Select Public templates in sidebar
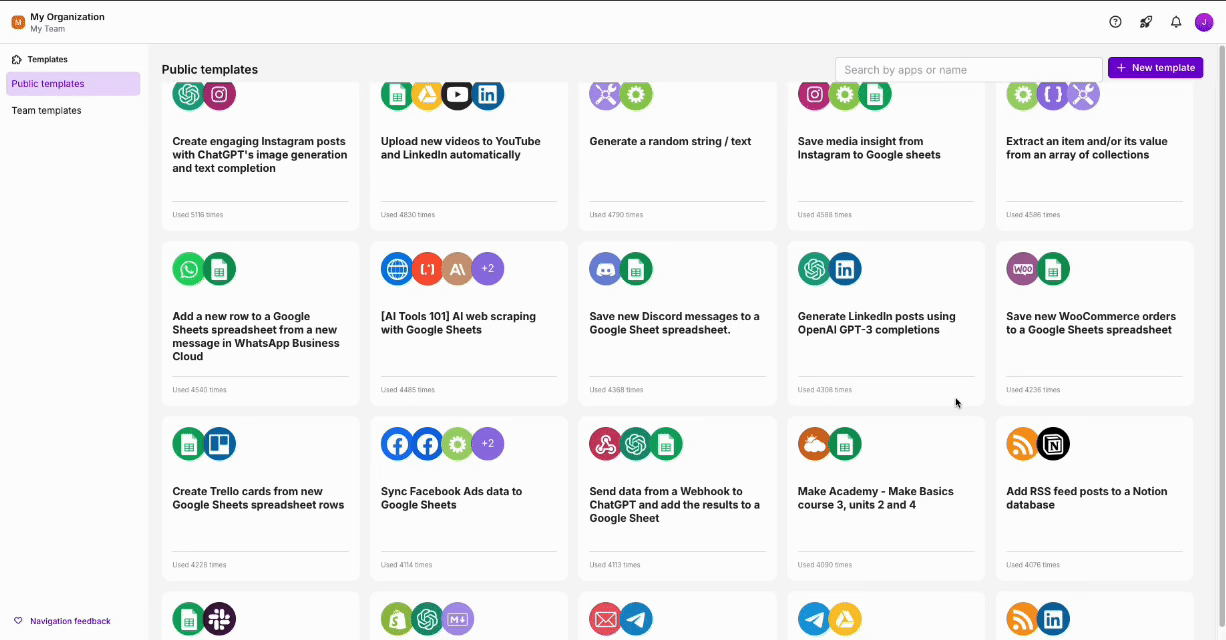 (x=73, y=84)
